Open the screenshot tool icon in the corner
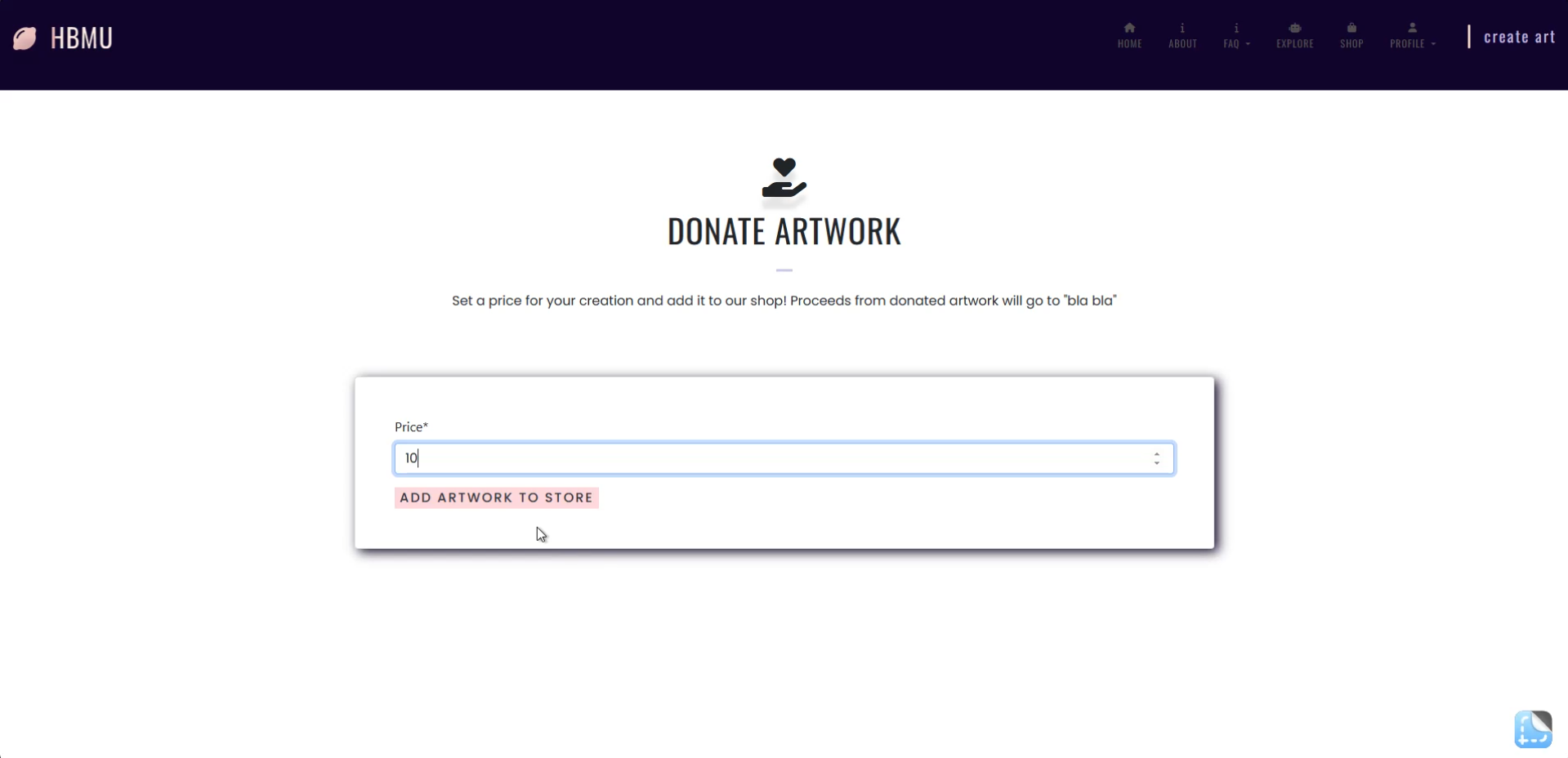Viewport: 1568px width, 758px height. point(1533,729)
